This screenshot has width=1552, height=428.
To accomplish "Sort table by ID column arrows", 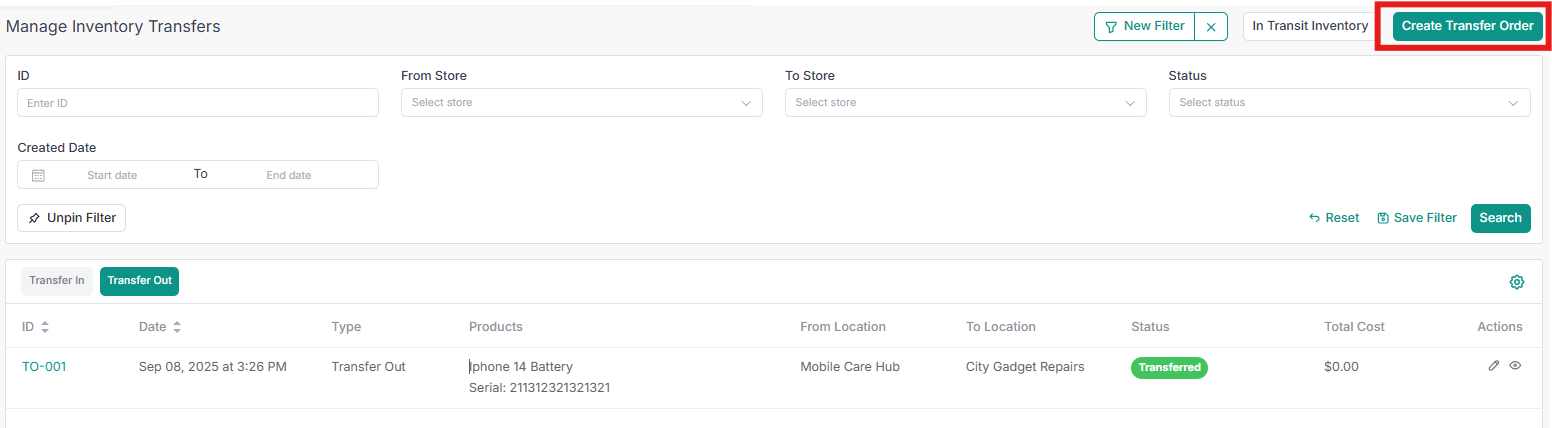I will point(45,327).
